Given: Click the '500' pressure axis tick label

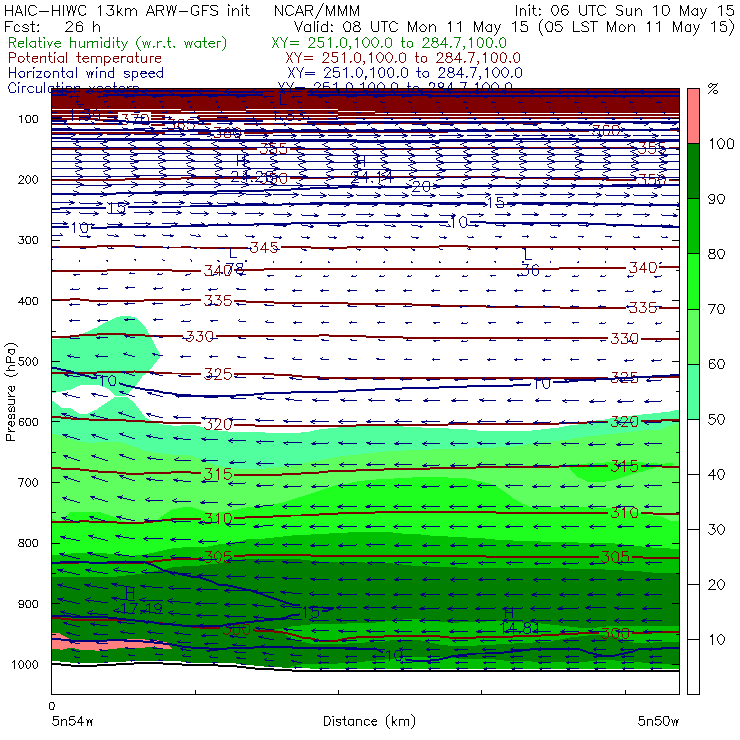Looking at the screenshot, I should pyautogui.click(x=28, y=362).
